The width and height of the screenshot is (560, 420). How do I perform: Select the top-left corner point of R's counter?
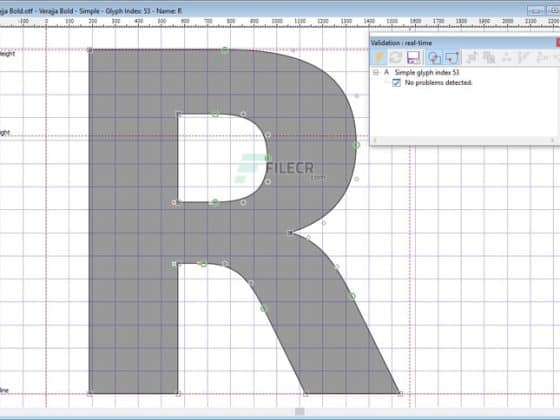pyautogui.click(x=179, y=114)
